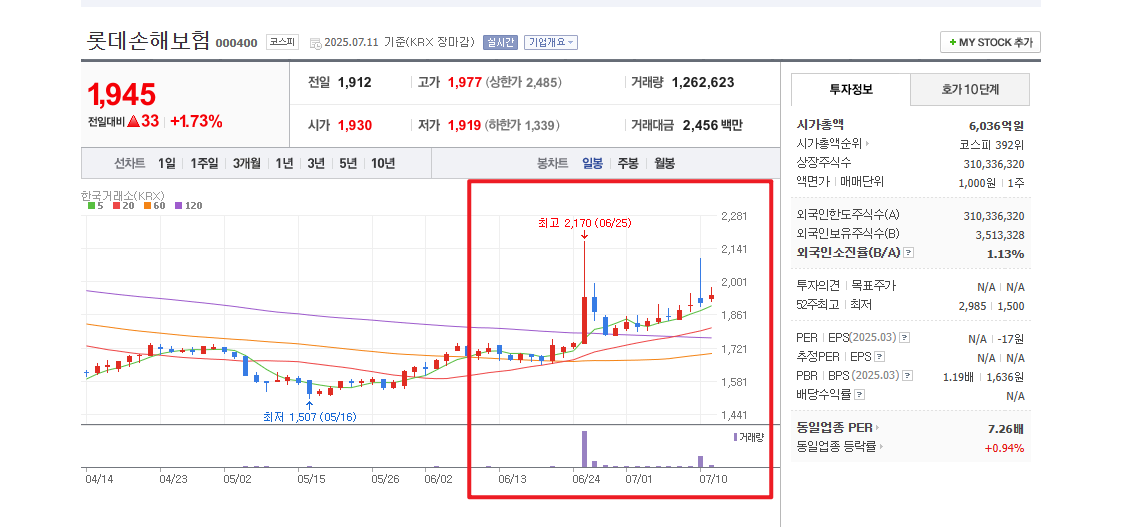The height and width of the screenshot is (527, 1125).
Task: Click the 한국거래소(KRX) chart label
Action: tap(123, 194)
